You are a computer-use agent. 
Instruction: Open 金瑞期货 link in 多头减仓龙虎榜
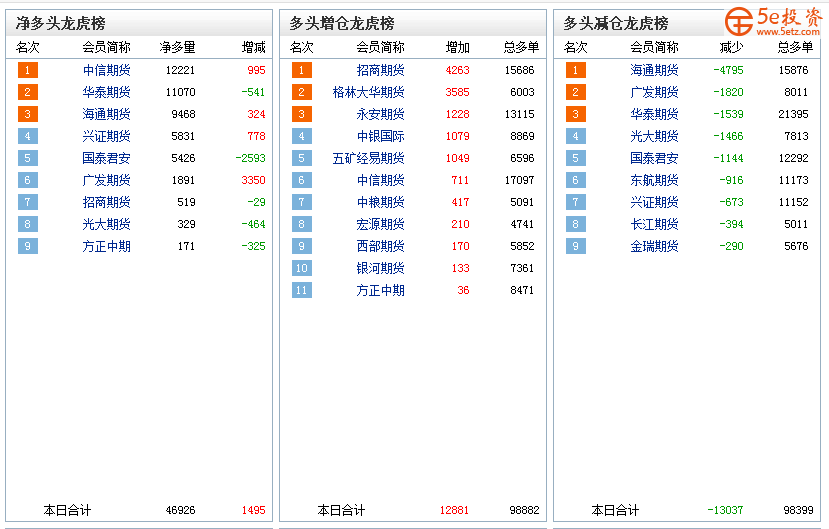(655, 246)
